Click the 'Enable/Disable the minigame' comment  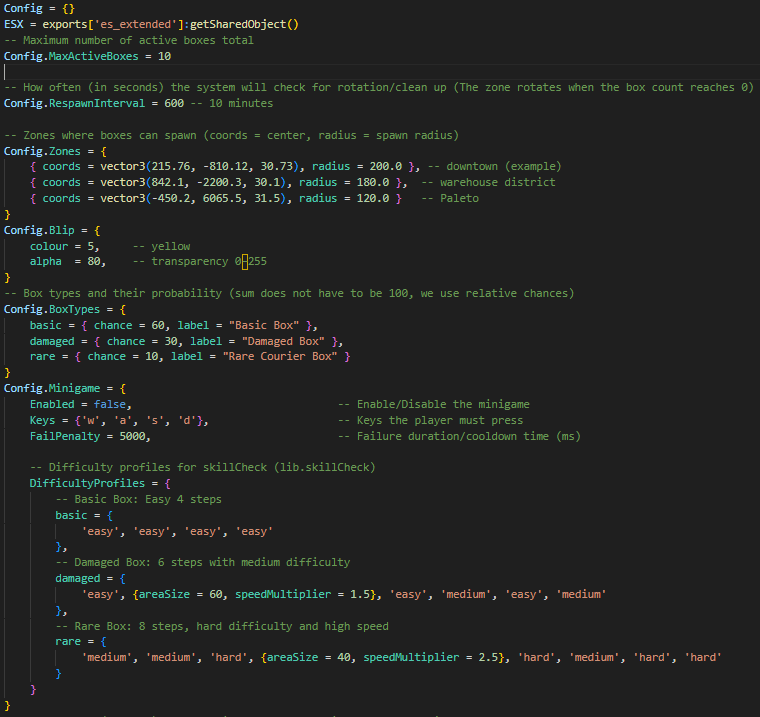434,404
